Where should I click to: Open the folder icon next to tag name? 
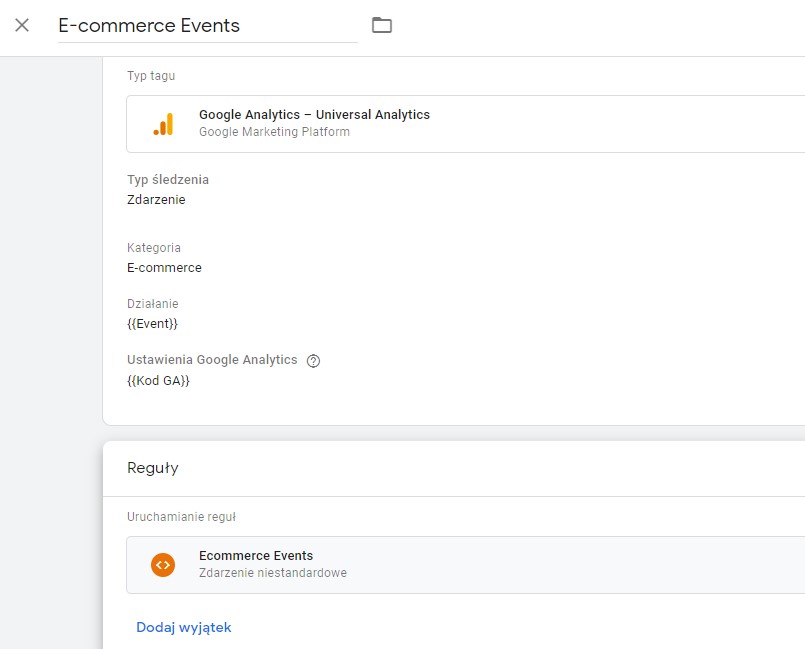pos(382,25)
